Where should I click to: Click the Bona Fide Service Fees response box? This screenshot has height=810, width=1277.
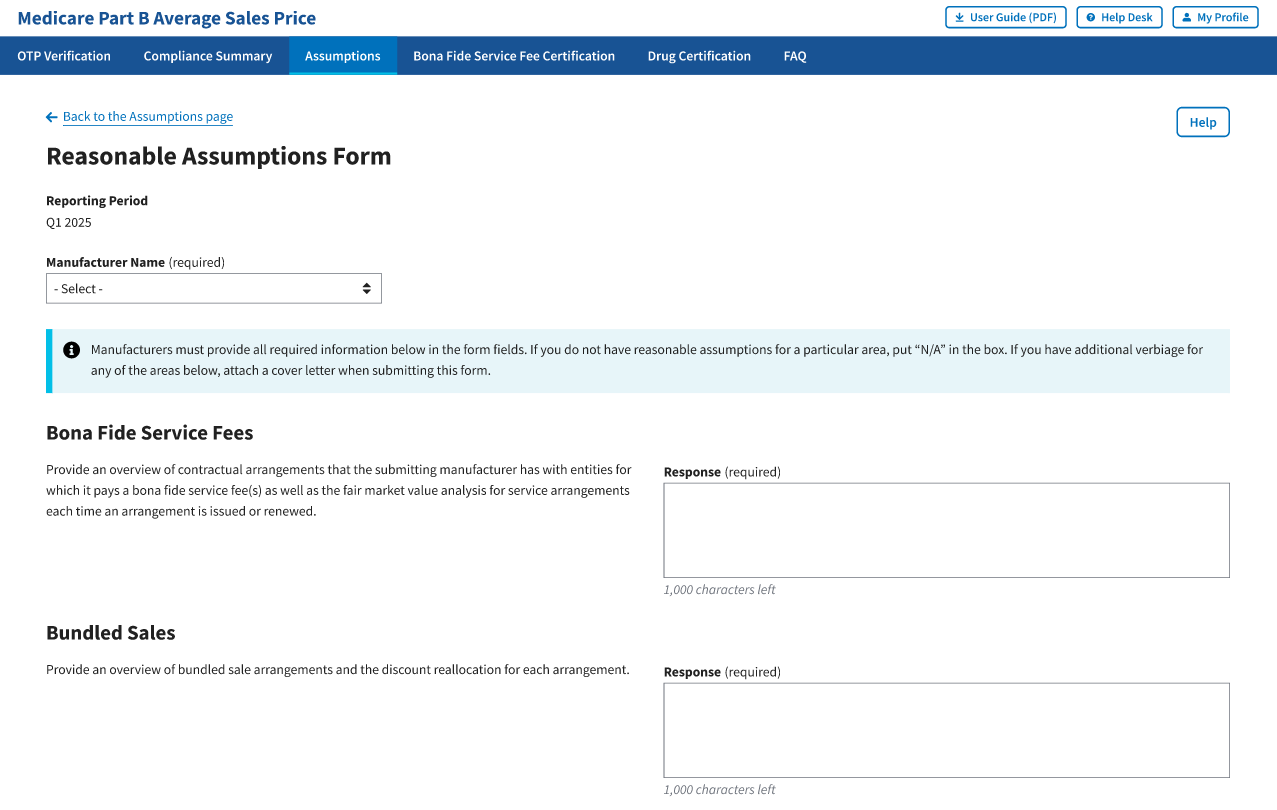point(946,530)
